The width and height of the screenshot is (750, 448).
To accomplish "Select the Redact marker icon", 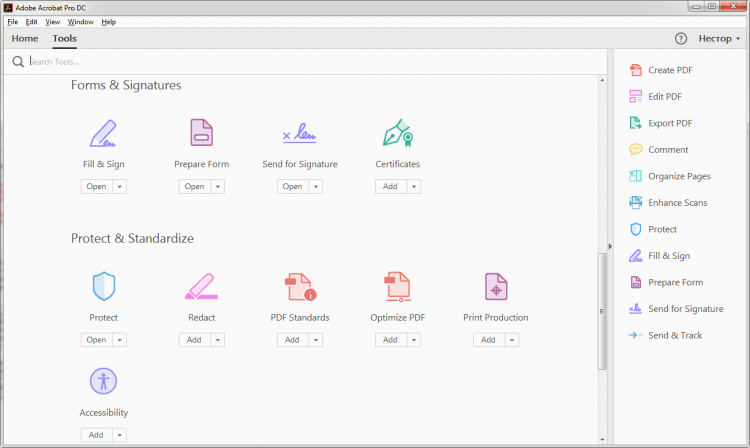I will tap(201, 286).
